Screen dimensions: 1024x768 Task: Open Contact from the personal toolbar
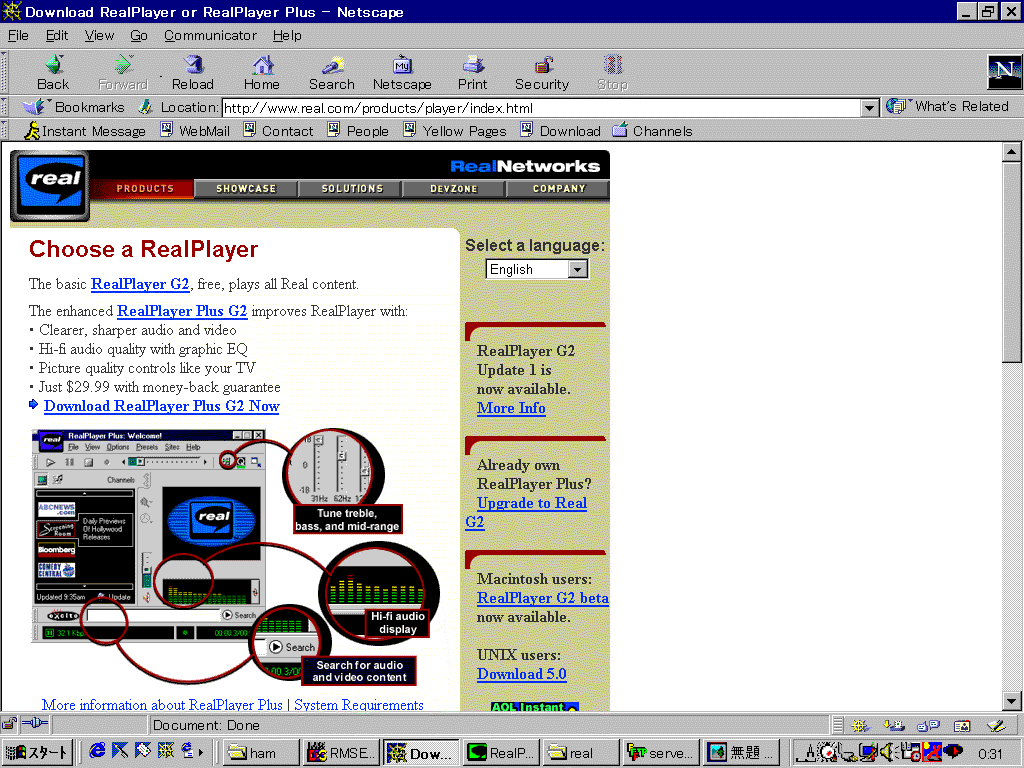tap(278, 131)
